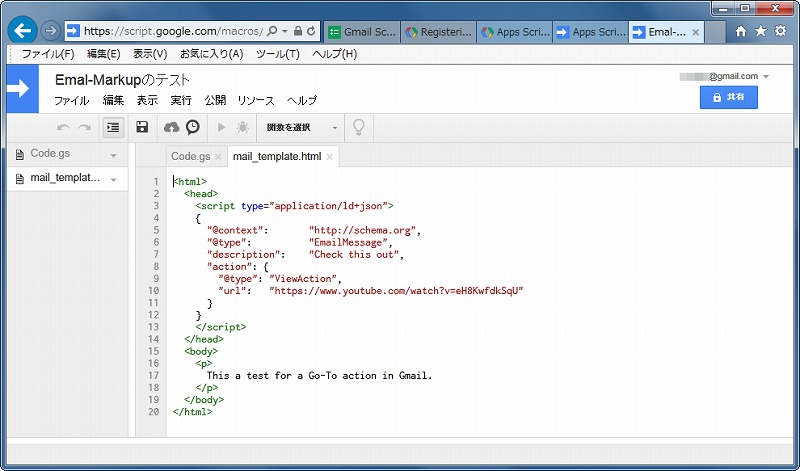Open the 公開 menu
This screenshot has height=471, width=800.
(215, 101)
